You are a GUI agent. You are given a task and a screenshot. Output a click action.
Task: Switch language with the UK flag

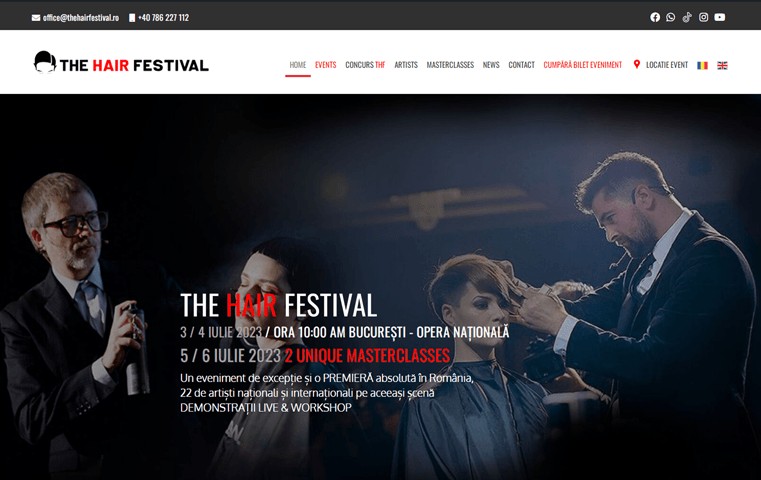[722, 65]
